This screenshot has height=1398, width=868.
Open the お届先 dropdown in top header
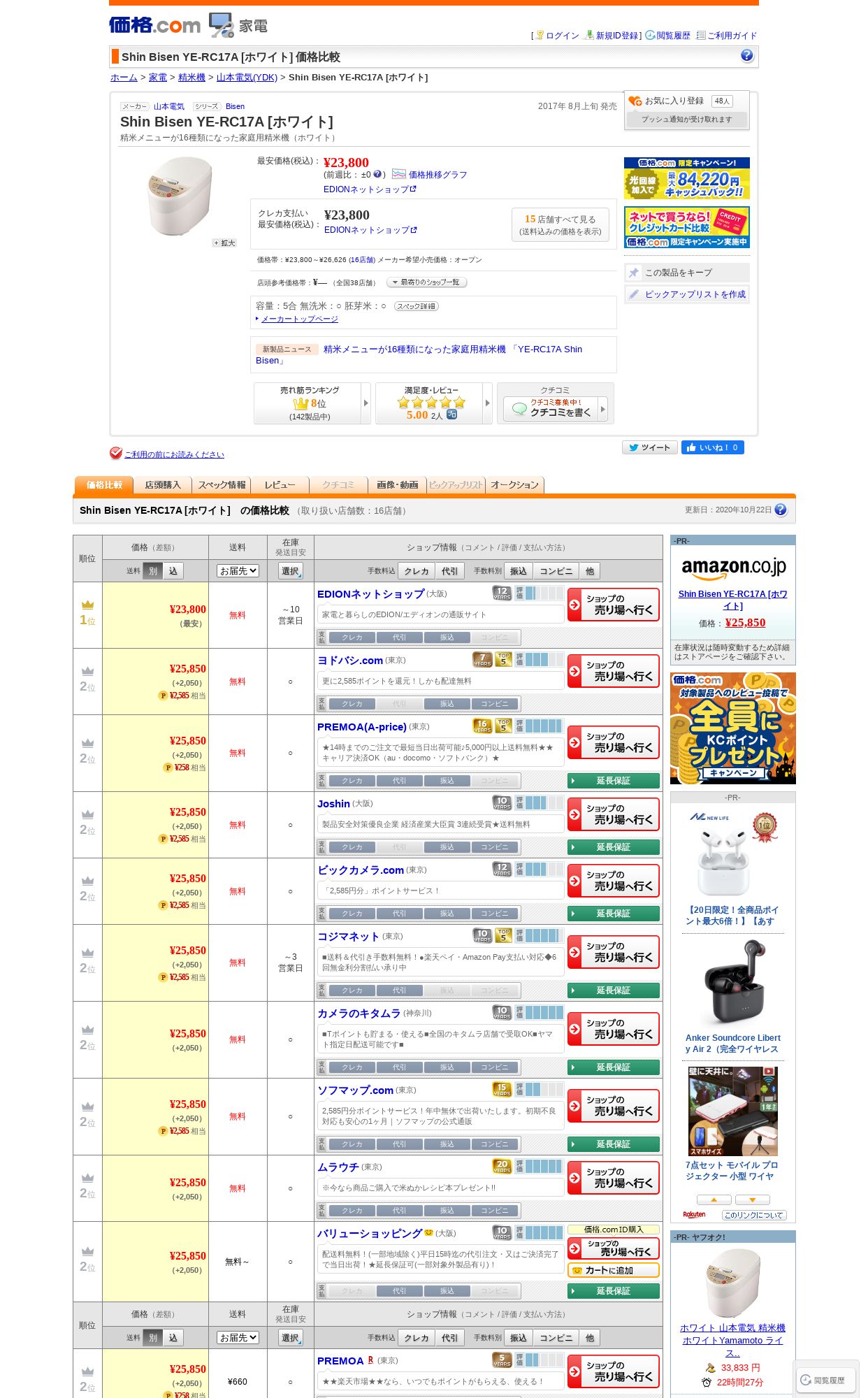click(x=238, y=571)
